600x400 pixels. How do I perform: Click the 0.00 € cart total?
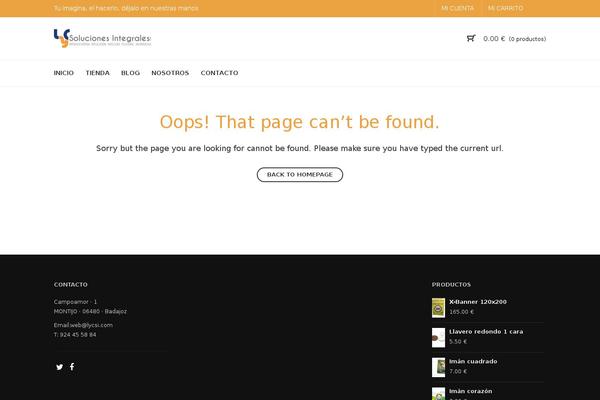[494, 39]
